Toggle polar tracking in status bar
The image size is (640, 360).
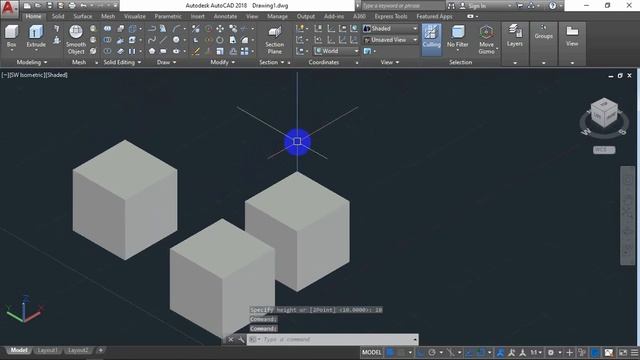tap(432, 352)
